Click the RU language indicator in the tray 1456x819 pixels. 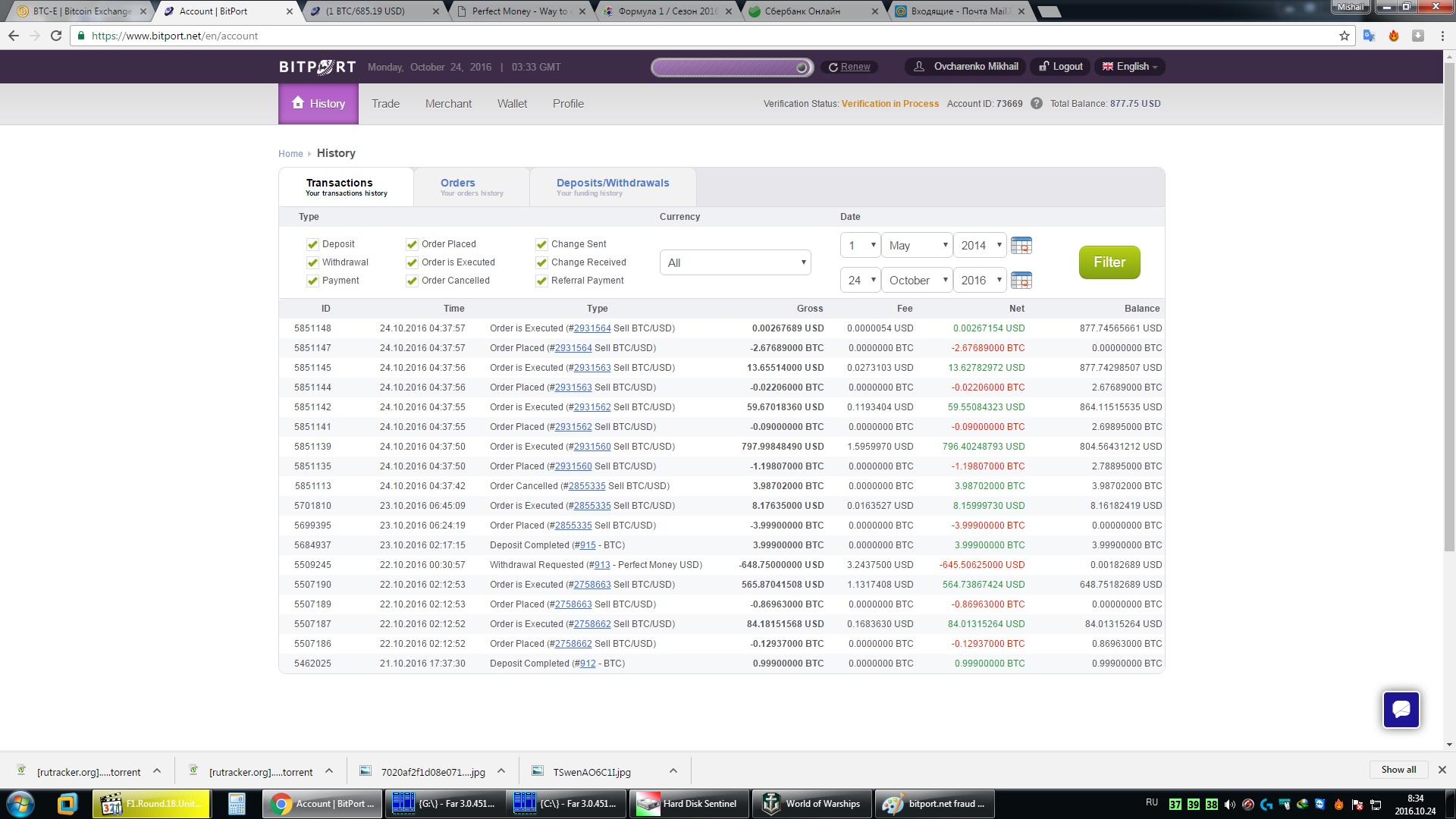coord(1152,802)
